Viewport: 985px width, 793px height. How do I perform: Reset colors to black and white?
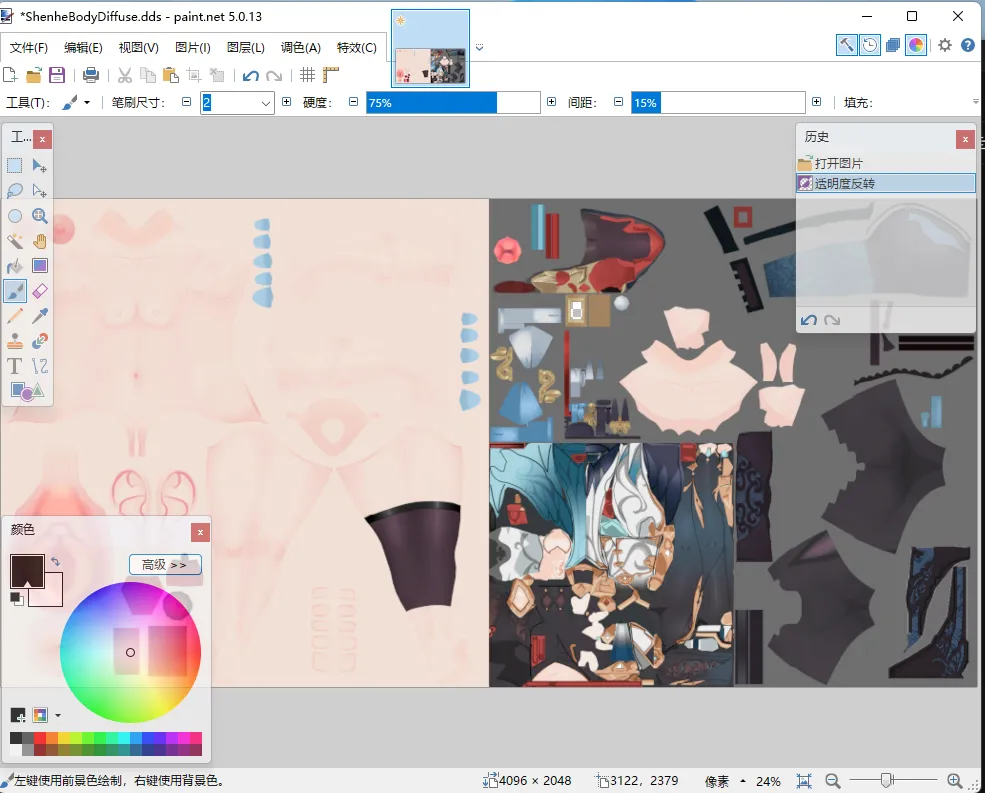pyautogui.click(x=17, y=599)
